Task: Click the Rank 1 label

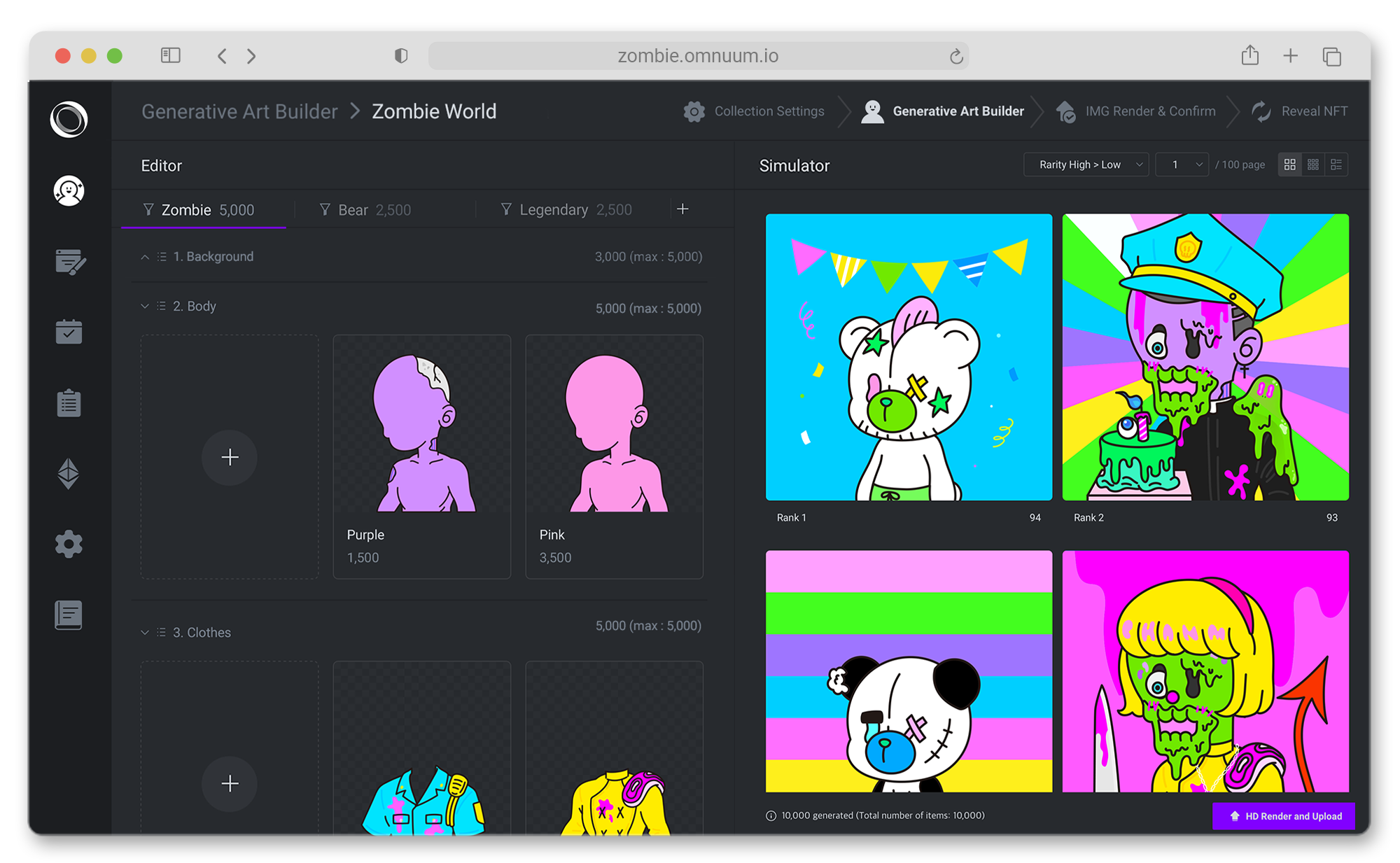Action: (x=792, y=518)
